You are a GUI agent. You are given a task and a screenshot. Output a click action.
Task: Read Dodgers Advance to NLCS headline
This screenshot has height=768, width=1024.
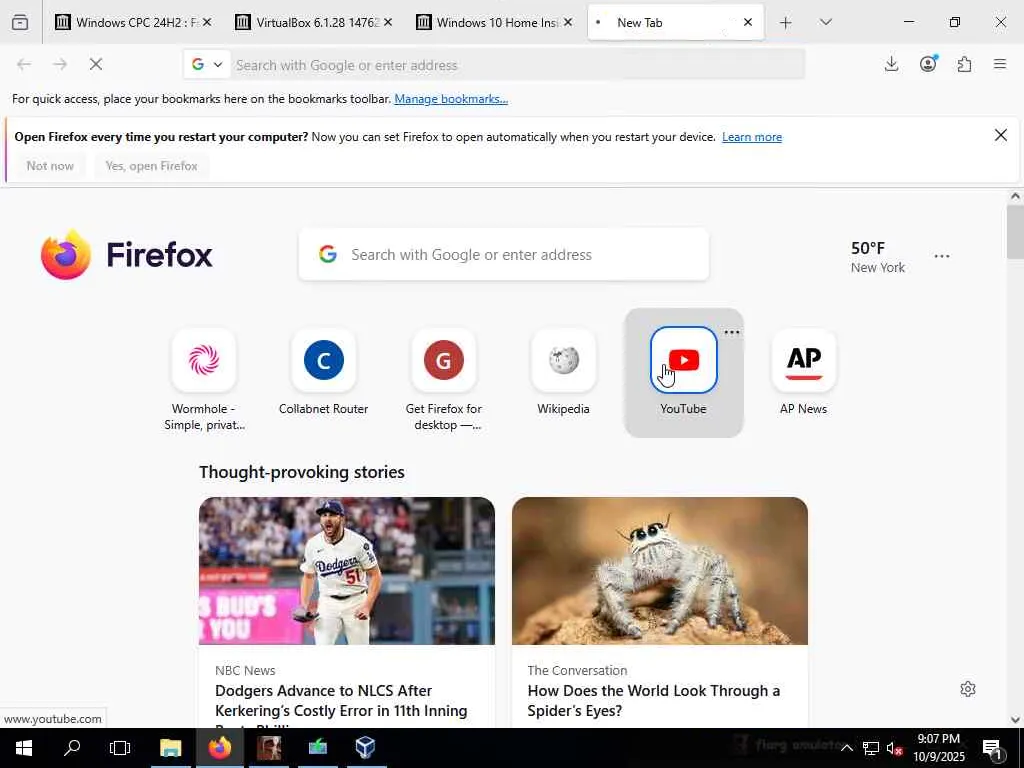(341, 701)
